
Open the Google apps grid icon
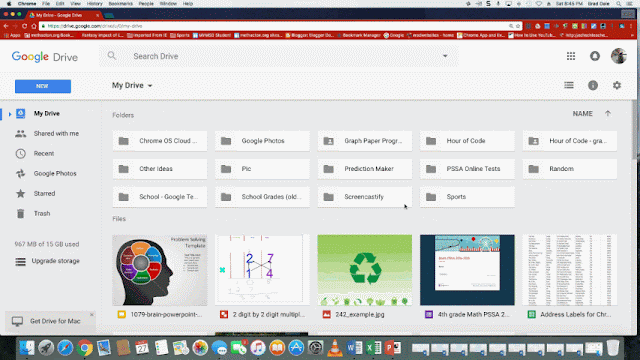571,56
